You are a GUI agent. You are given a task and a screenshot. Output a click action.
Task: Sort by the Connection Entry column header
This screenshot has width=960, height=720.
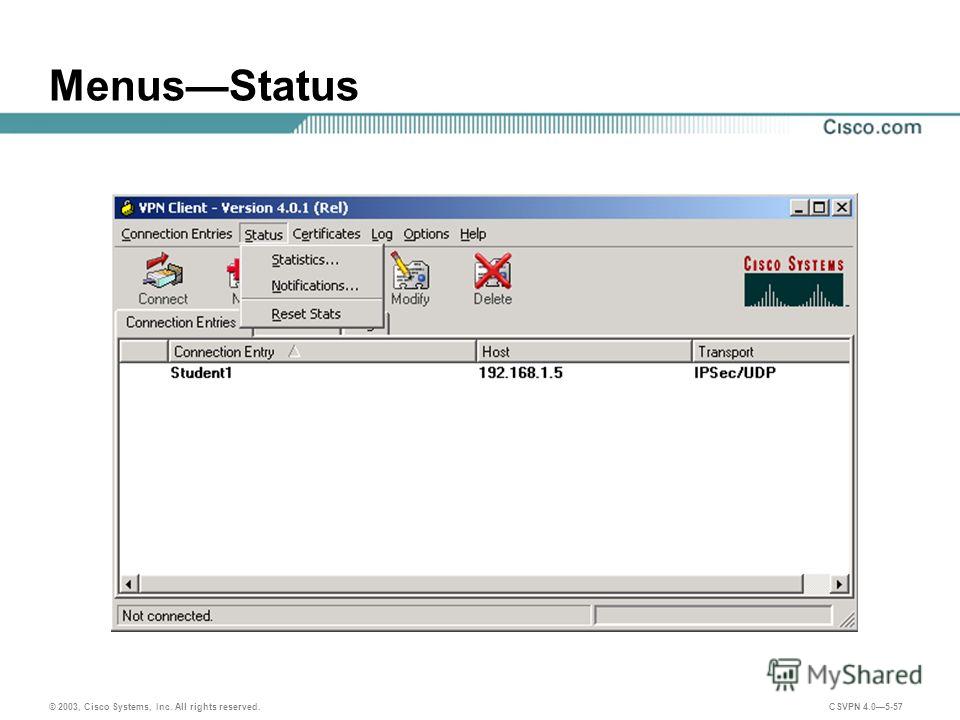click(x=321, y=352)
